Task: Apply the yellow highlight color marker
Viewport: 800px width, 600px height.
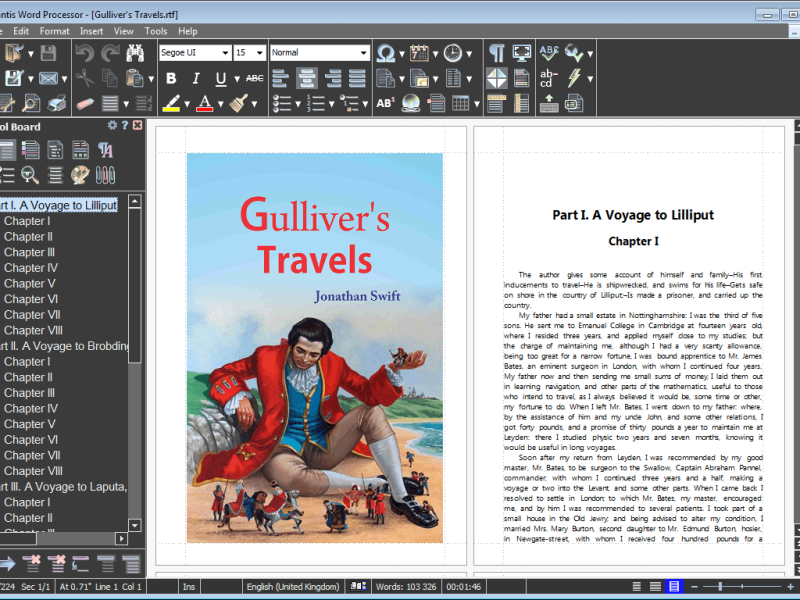Action: [x=171, y=104]
